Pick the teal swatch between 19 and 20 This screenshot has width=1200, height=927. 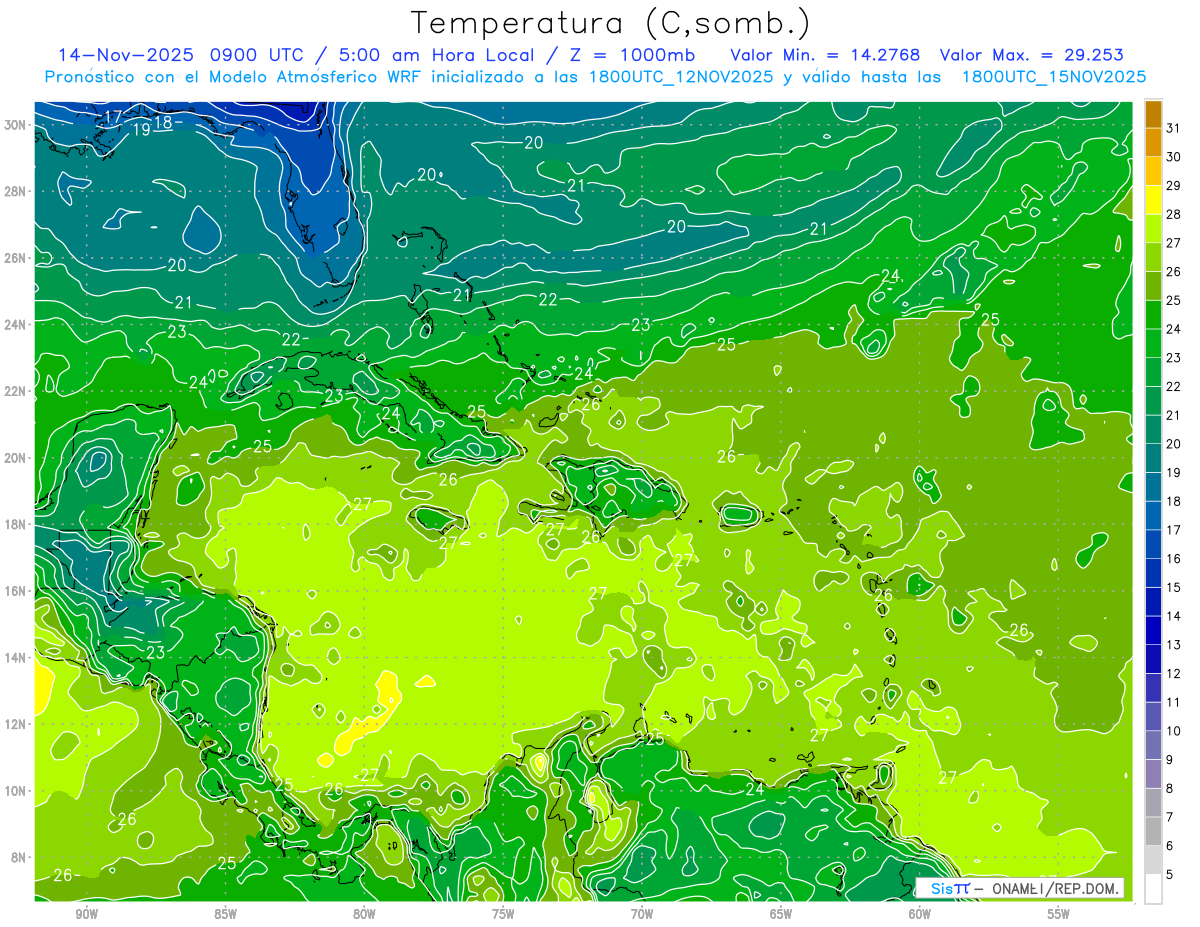[x=1153, y=458]
